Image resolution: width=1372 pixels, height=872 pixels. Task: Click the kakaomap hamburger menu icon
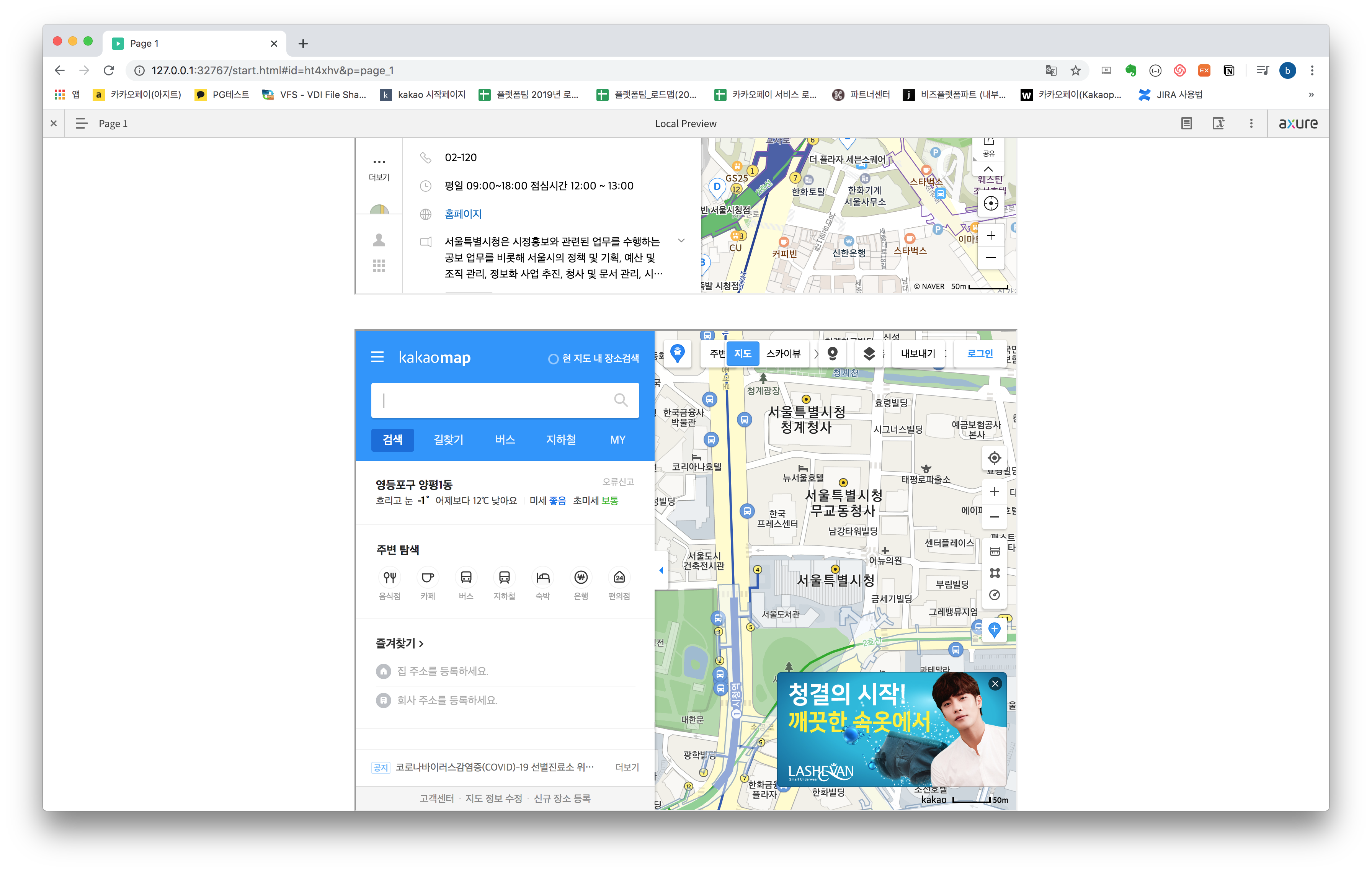pos(377,357)
